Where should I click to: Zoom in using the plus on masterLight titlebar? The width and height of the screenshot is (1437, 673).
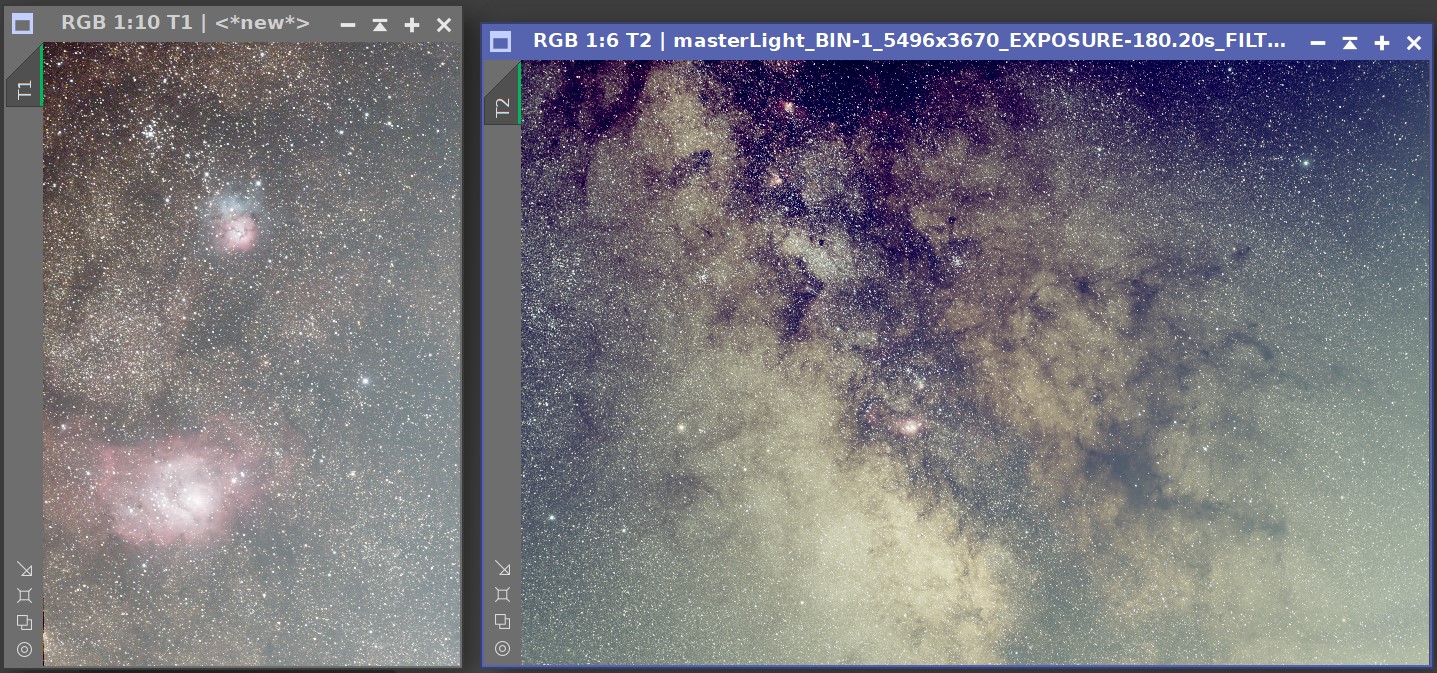tap(1381, 43)
